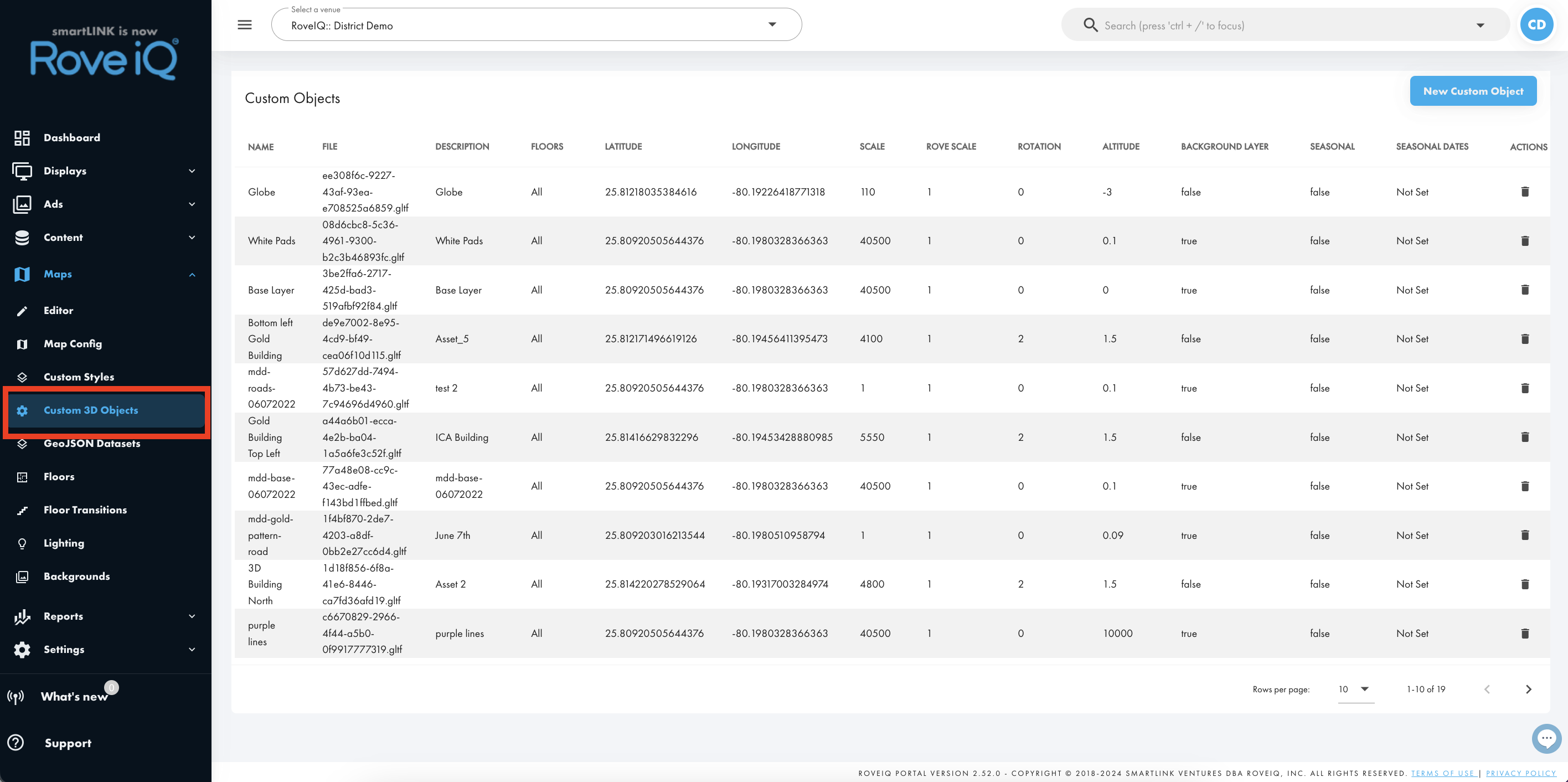Change rows per page dropdown
Viewport: 1568px width, 782px height.
coord(1355,689)
